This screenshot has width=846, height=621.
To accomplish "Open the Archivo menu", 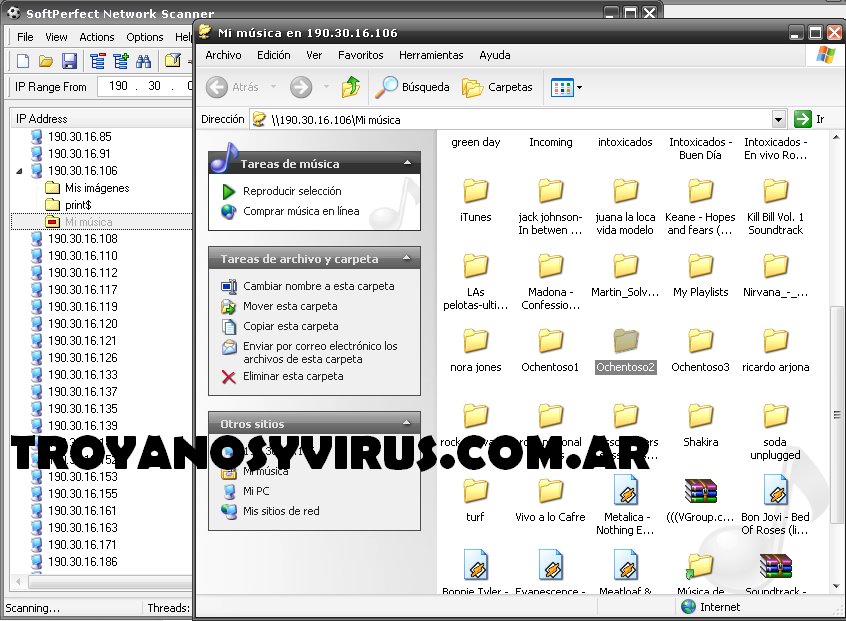I will click(223, 55).
